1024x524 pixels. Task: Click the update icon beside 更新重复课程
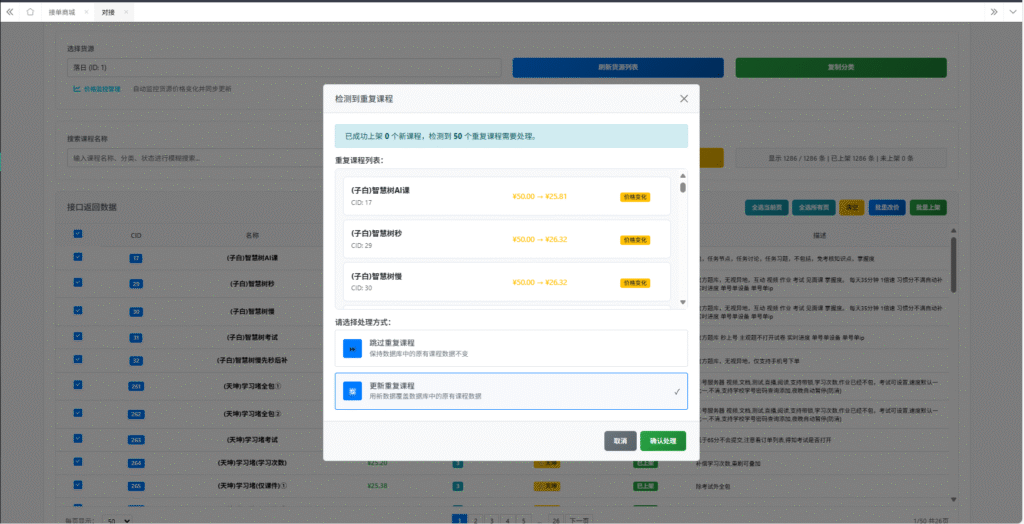coord(351,391)
